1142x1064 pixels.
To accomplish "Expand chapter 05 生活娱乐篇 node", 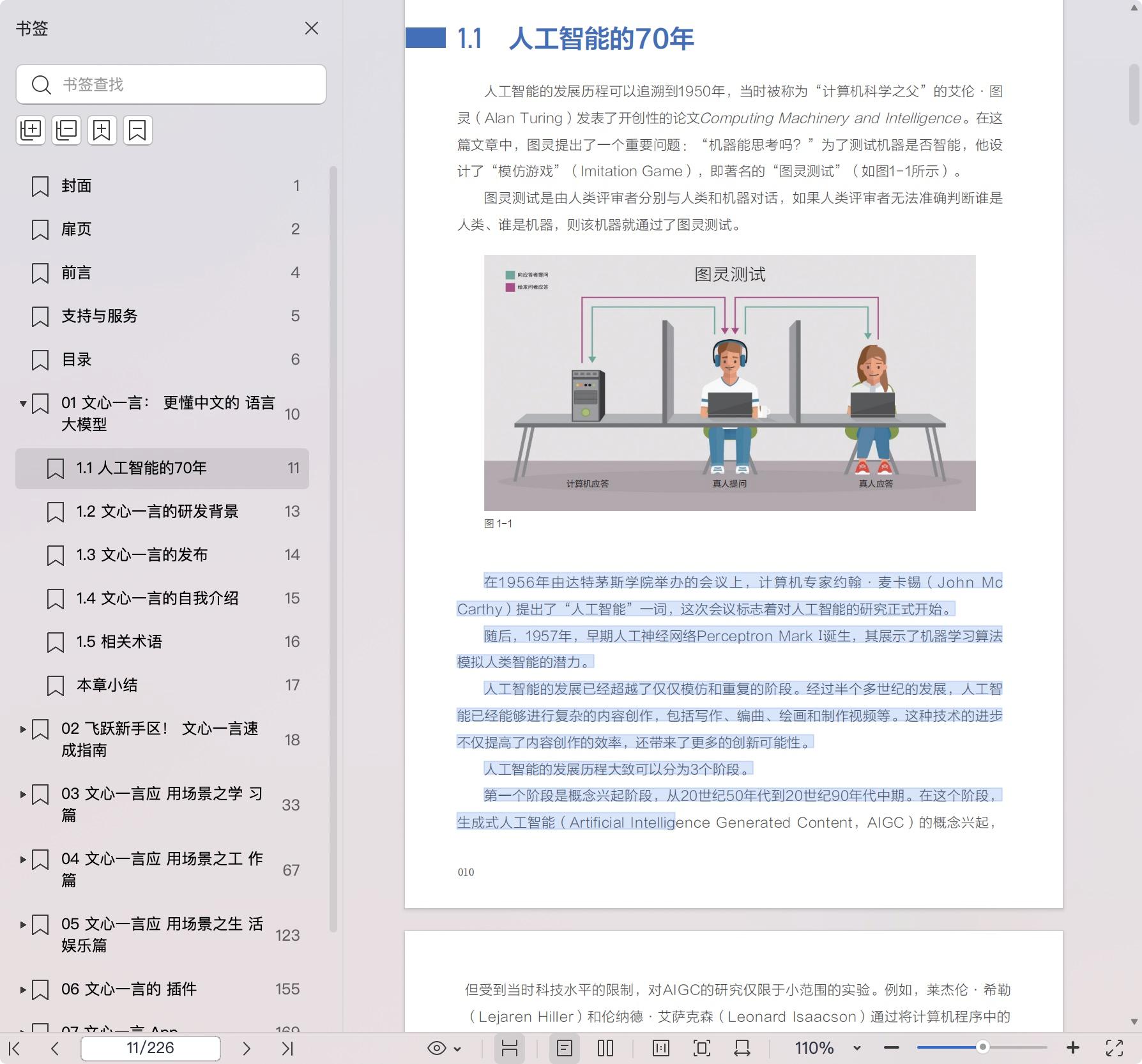I will pyautogui.click(x=23, y=924).
